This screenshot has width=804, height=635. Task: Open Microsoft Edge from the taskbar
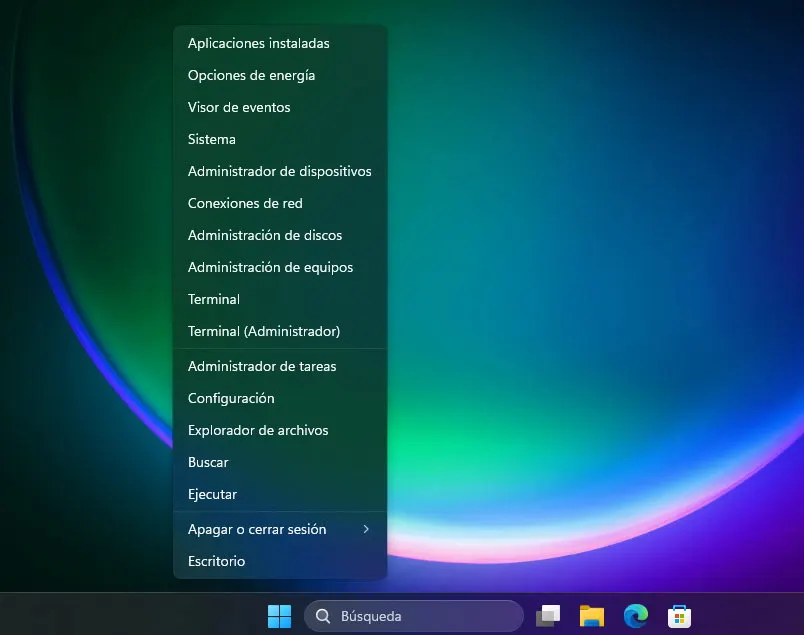[636, 616]
